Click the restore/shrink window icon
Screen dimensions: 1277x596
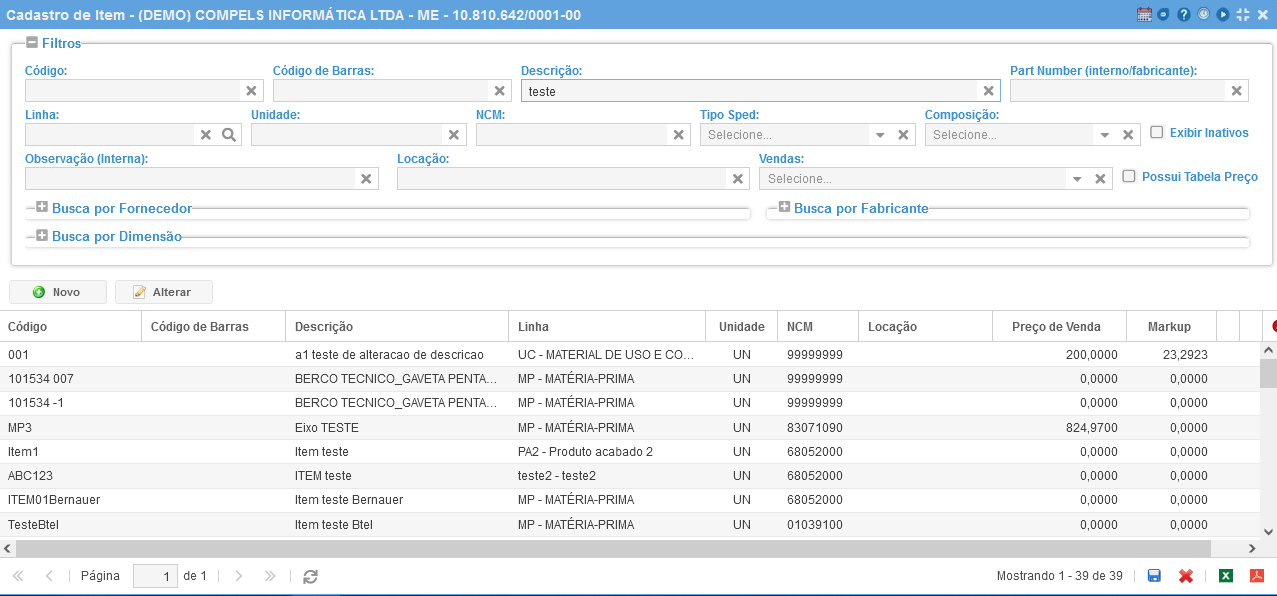click(x=1243, y=15)
